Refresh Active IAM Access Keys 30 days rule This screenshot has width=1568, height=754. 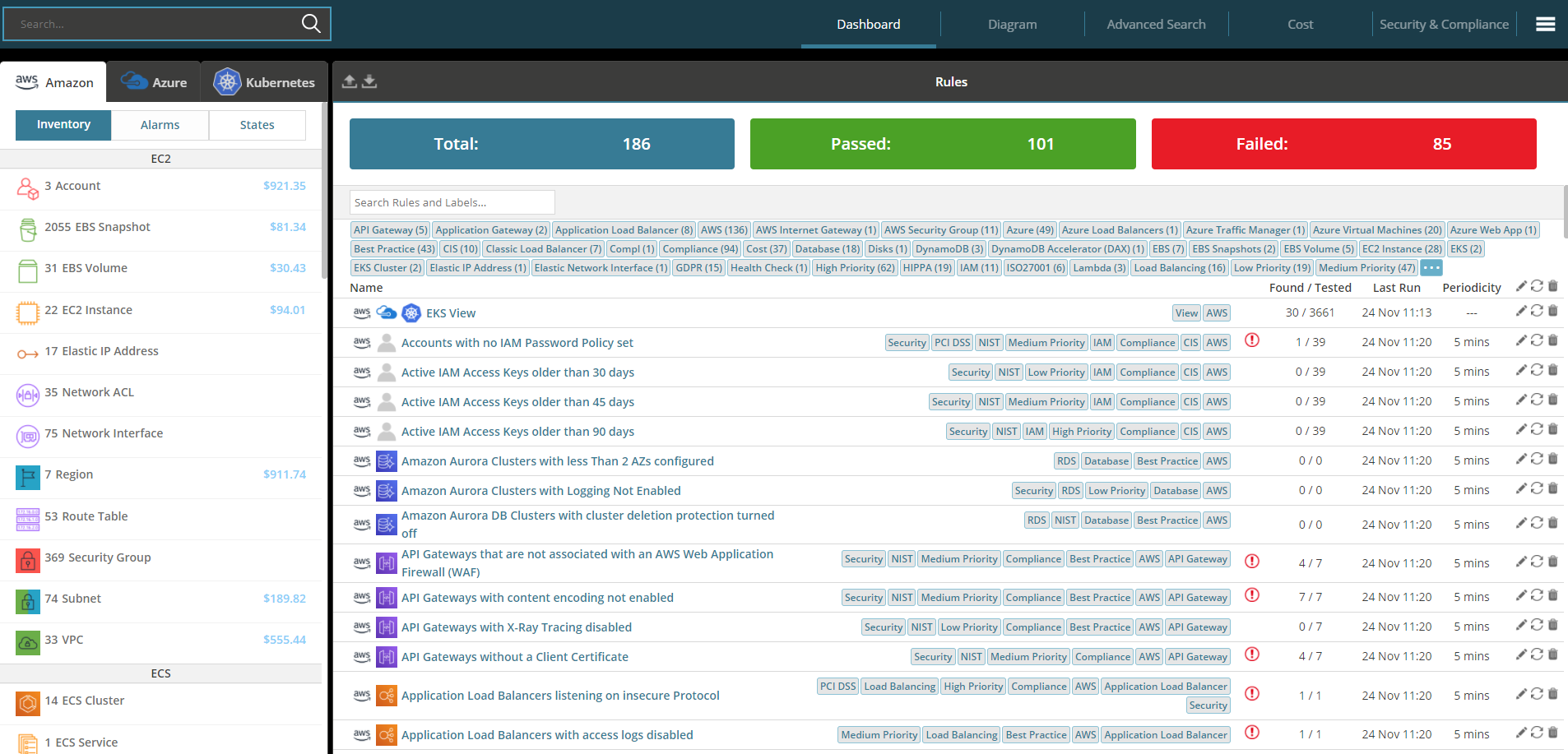[1537, 369]
